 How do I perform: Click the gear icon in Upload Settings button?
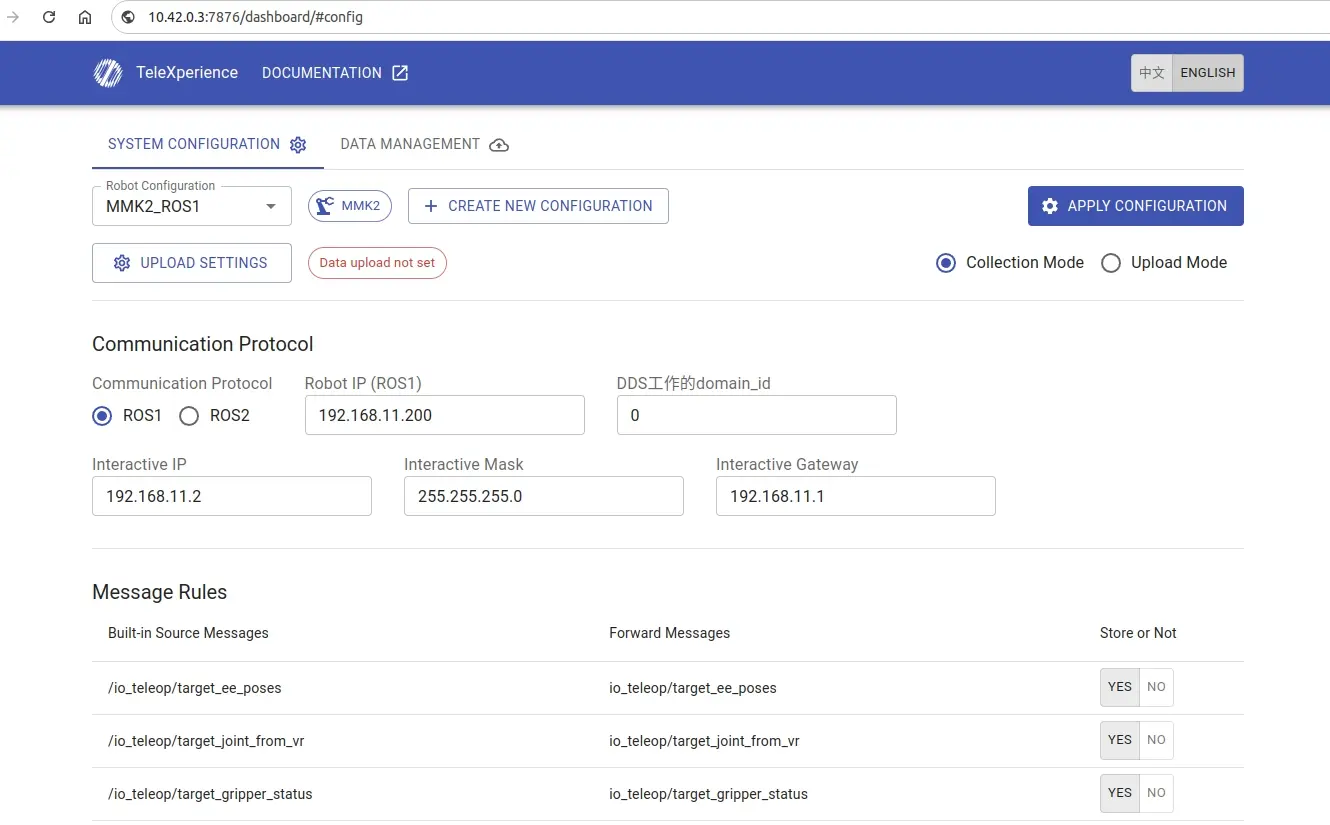(122, 263)
